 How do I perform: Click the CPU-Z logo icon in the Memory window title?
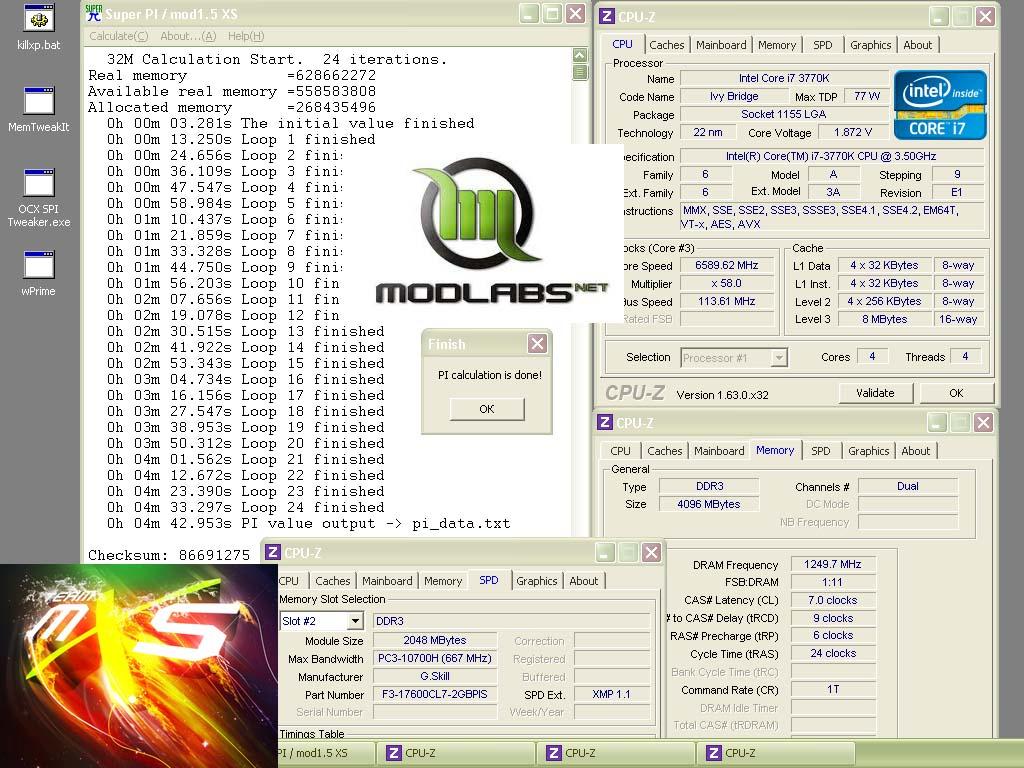605,422
